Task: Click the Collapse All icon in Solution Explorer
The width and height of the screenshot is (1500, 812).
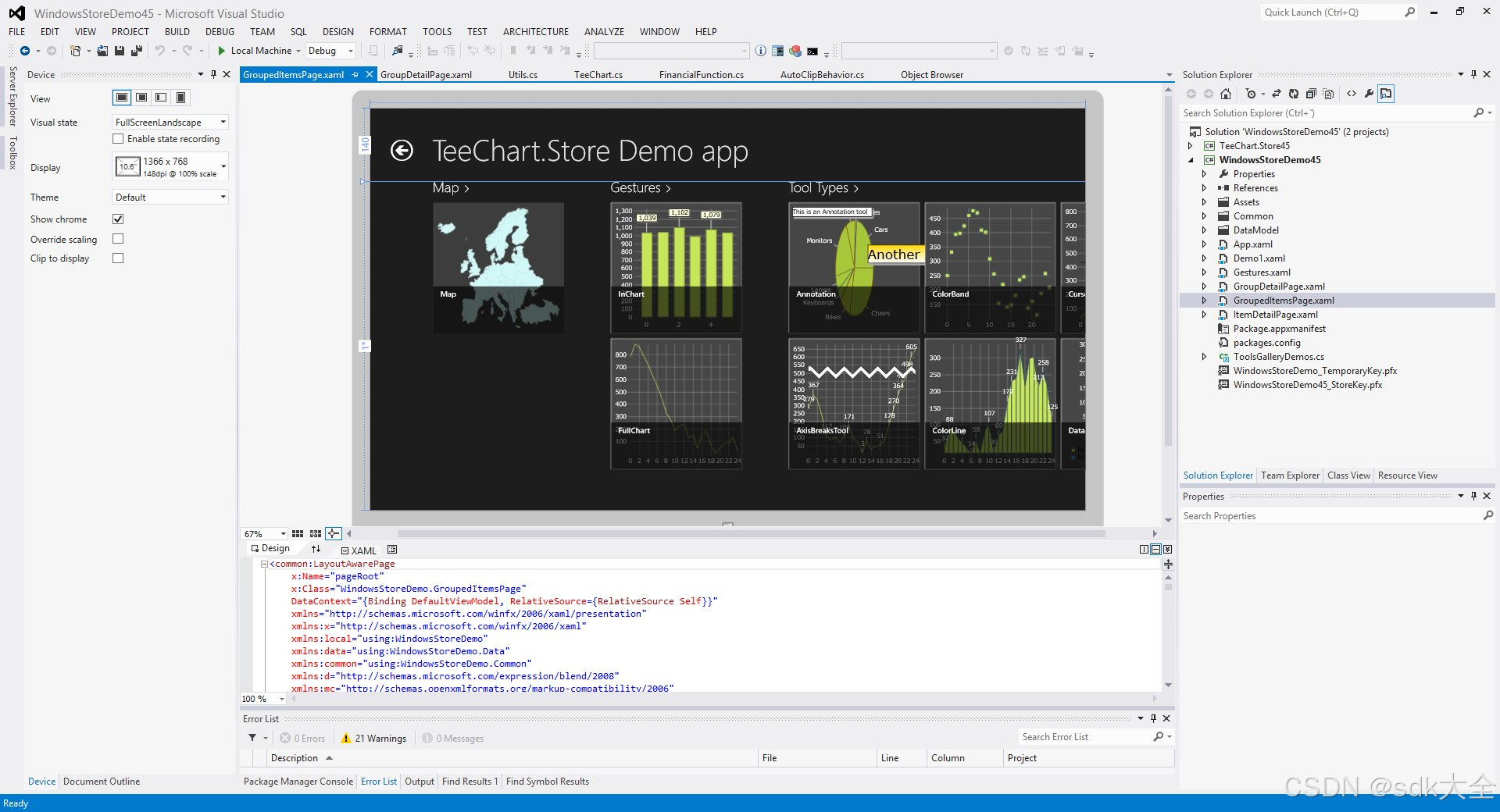Action: coord(1311,94)
